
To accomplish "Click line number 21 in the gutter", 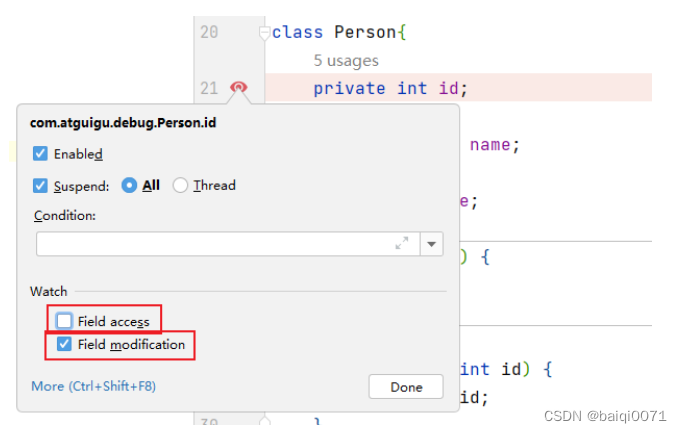I will (x=209, y=88).
